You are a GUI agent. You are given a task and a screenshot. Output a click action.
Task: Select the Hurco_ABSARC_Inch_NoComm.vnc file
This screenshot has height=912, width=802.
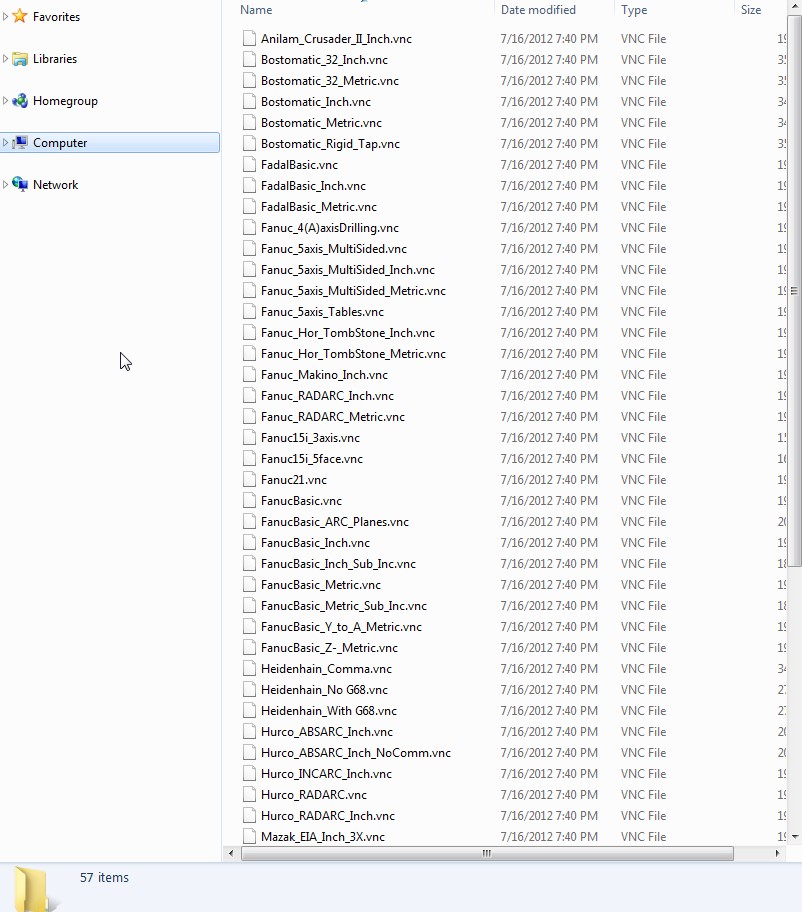click(355, 752)
